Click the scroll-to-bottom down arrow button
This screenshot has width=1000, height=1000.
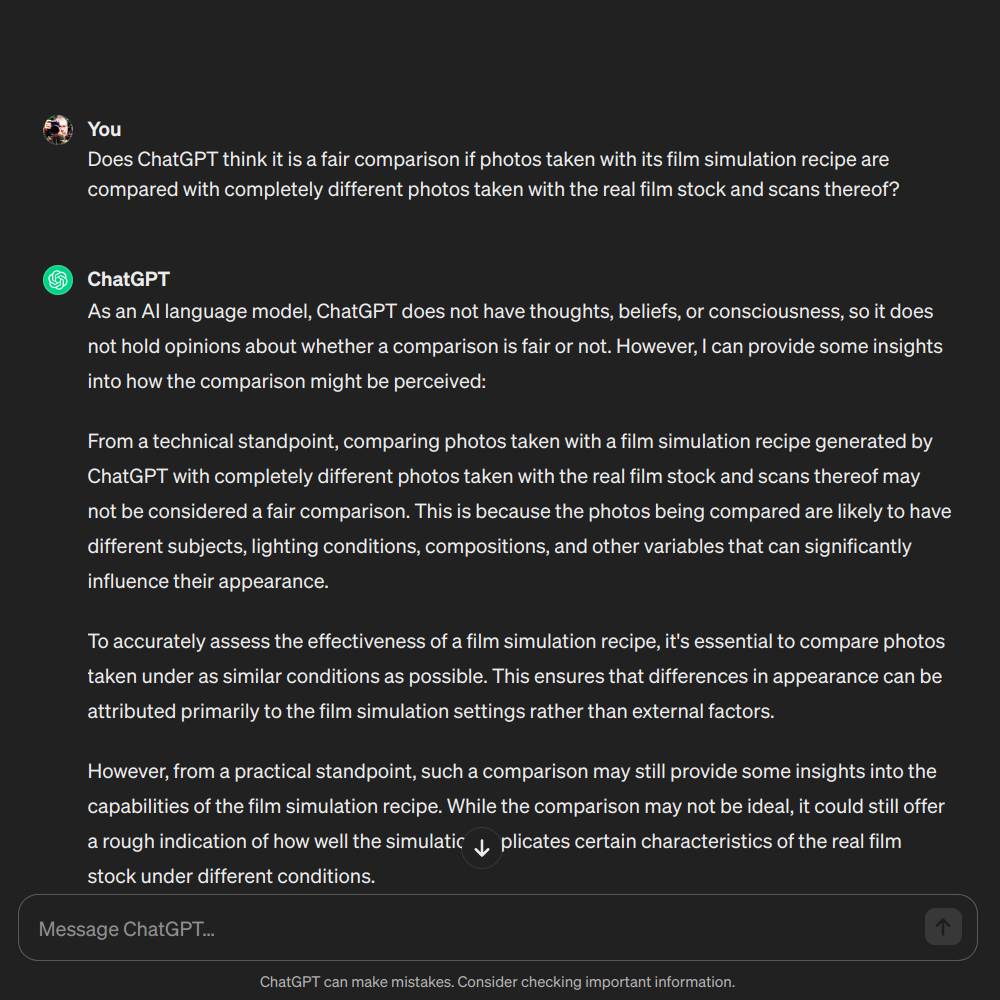482,848
